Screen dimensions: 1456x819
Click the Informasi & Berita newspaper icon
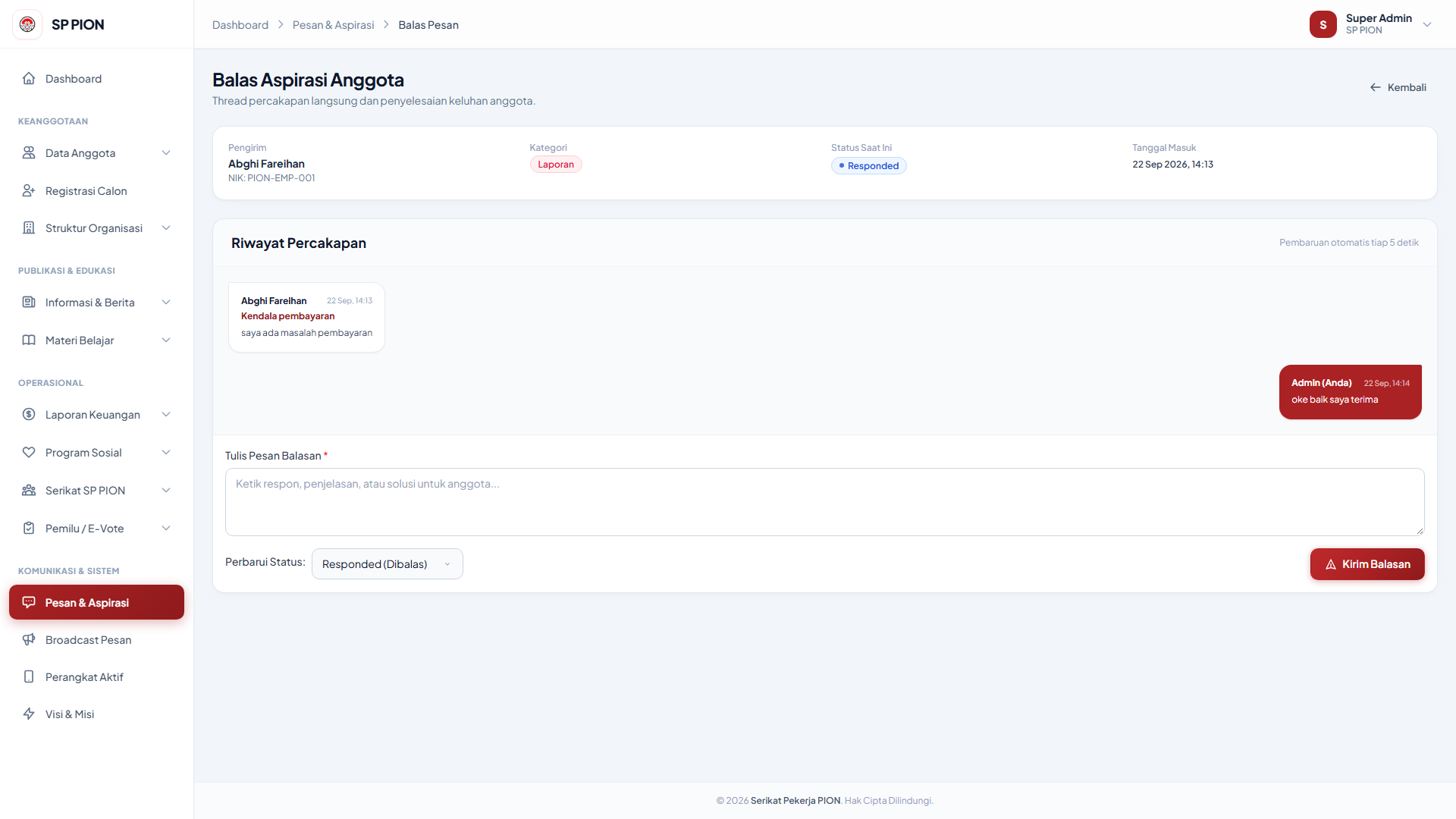click(29, 303)
